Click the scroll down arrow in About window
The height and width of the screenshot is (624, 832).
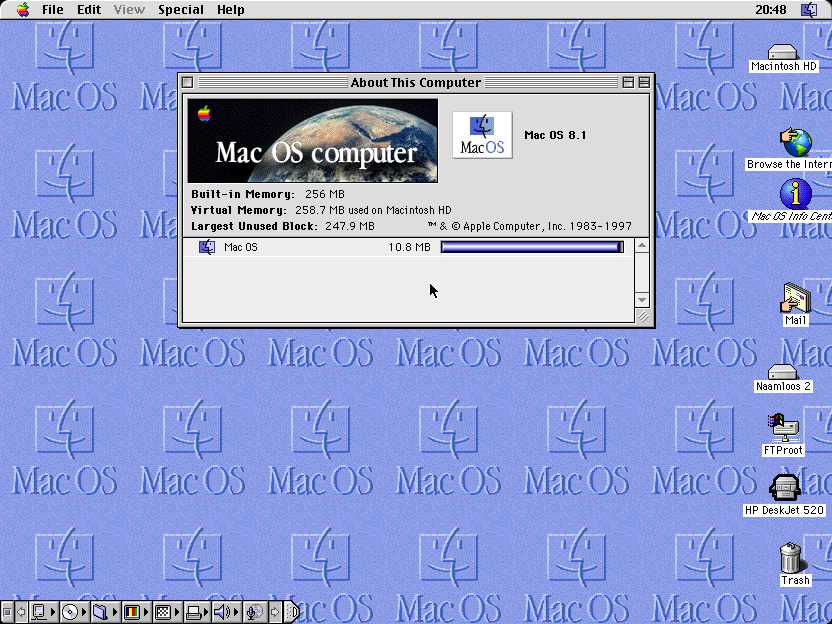click(x=642, y=300)
